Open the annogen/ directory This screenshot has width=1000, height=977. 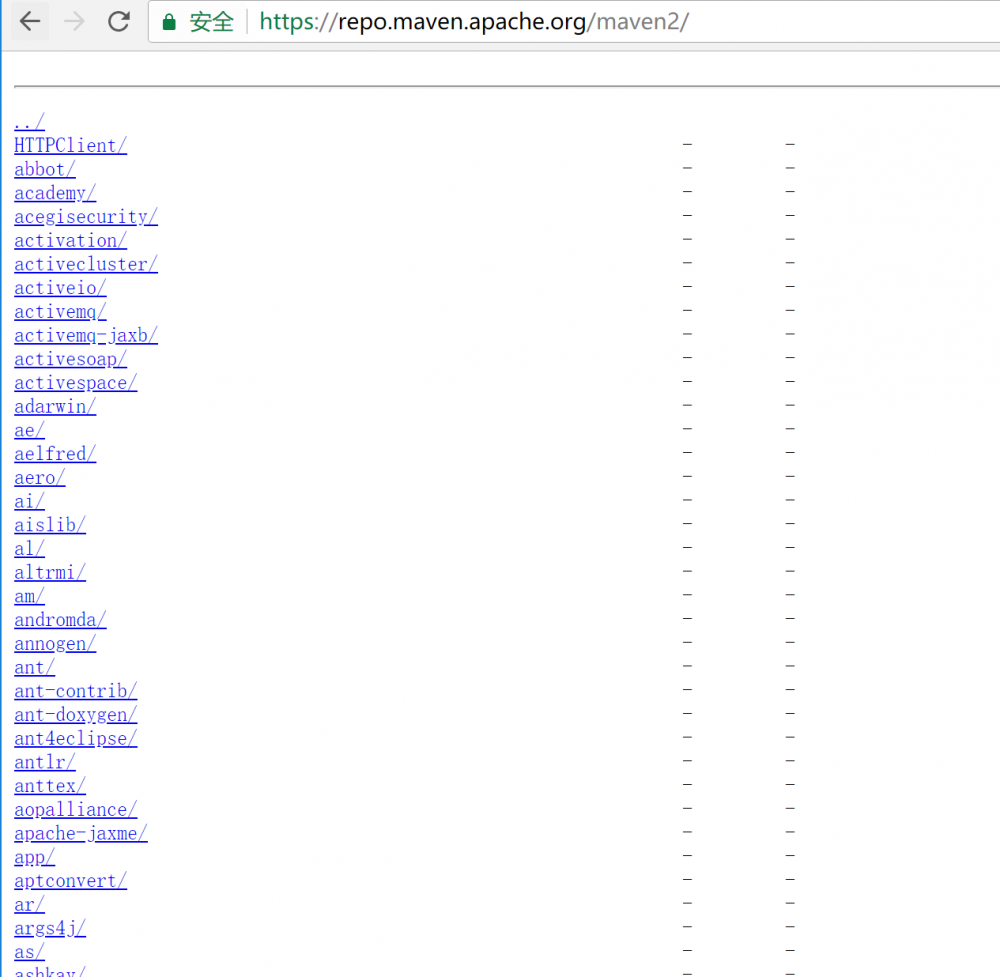(55, 643)
